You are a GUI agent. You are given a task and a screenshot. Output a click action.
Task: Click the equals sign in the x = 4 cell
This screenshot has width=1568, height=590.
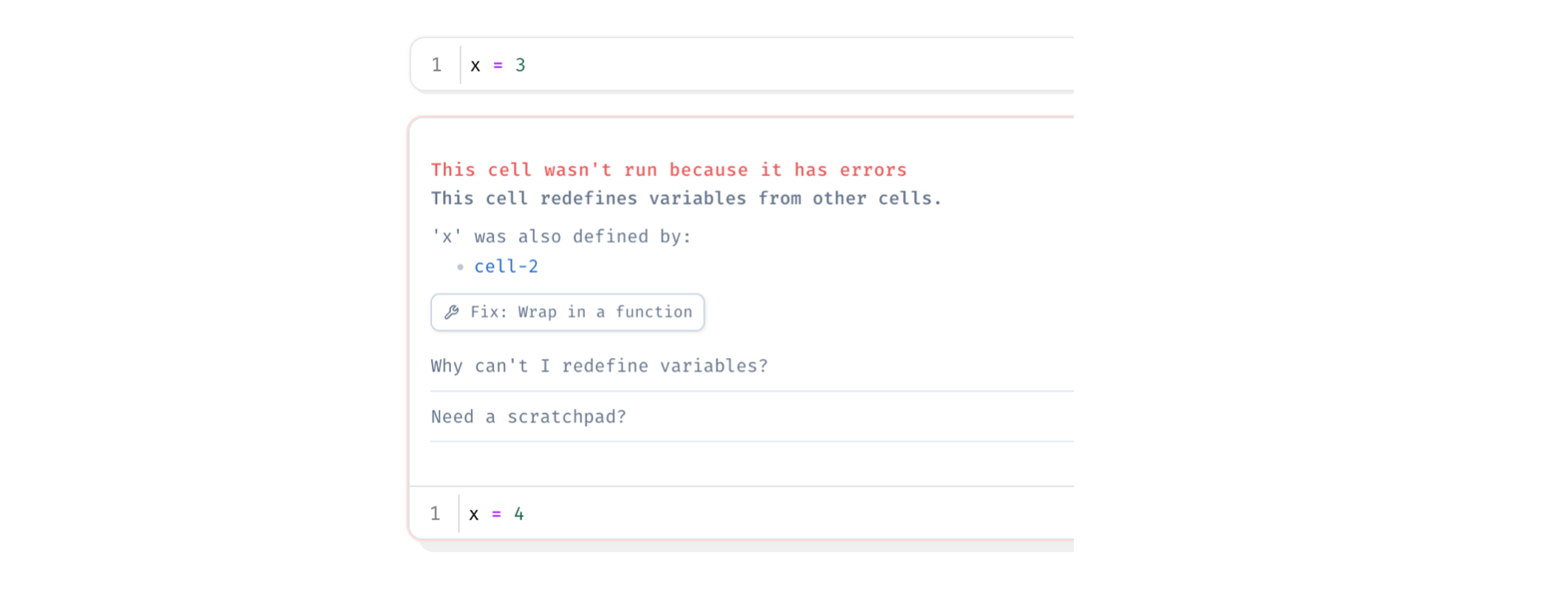[496, 514]
